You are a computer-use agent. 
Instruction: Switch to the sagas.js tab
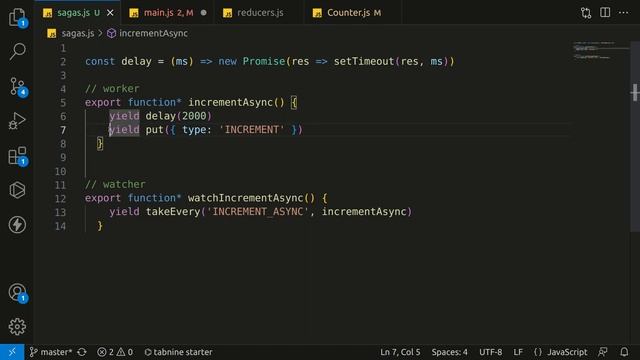tap(78, 13)
